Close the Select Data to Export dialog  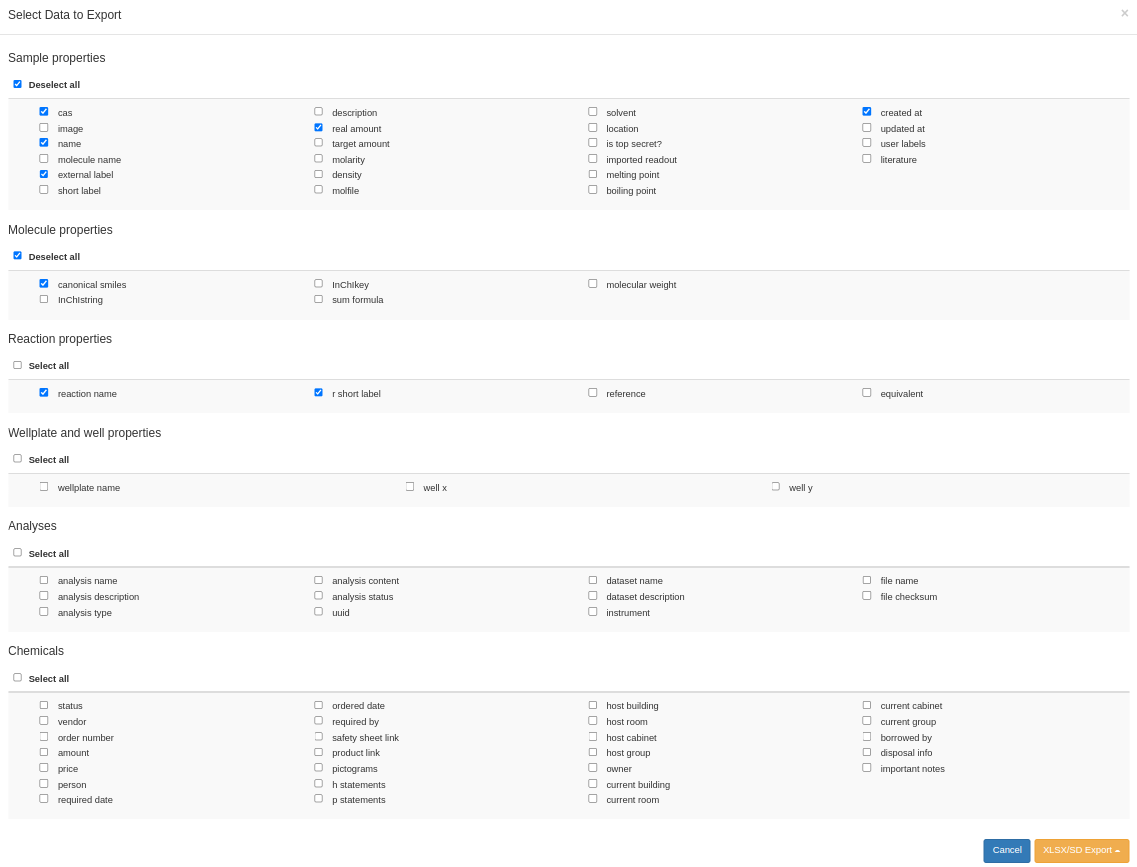tap(1125, 14)
